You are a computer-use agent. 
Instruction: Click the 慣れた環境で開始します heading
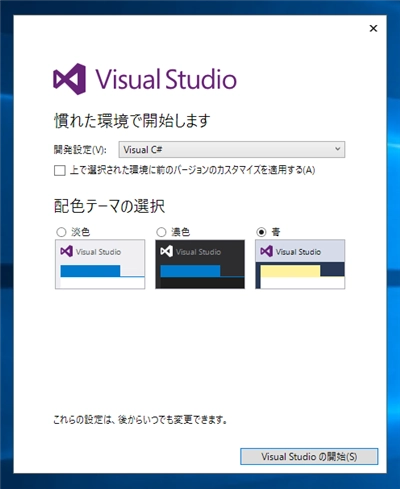pyautogui.click(x=132, y=121)
